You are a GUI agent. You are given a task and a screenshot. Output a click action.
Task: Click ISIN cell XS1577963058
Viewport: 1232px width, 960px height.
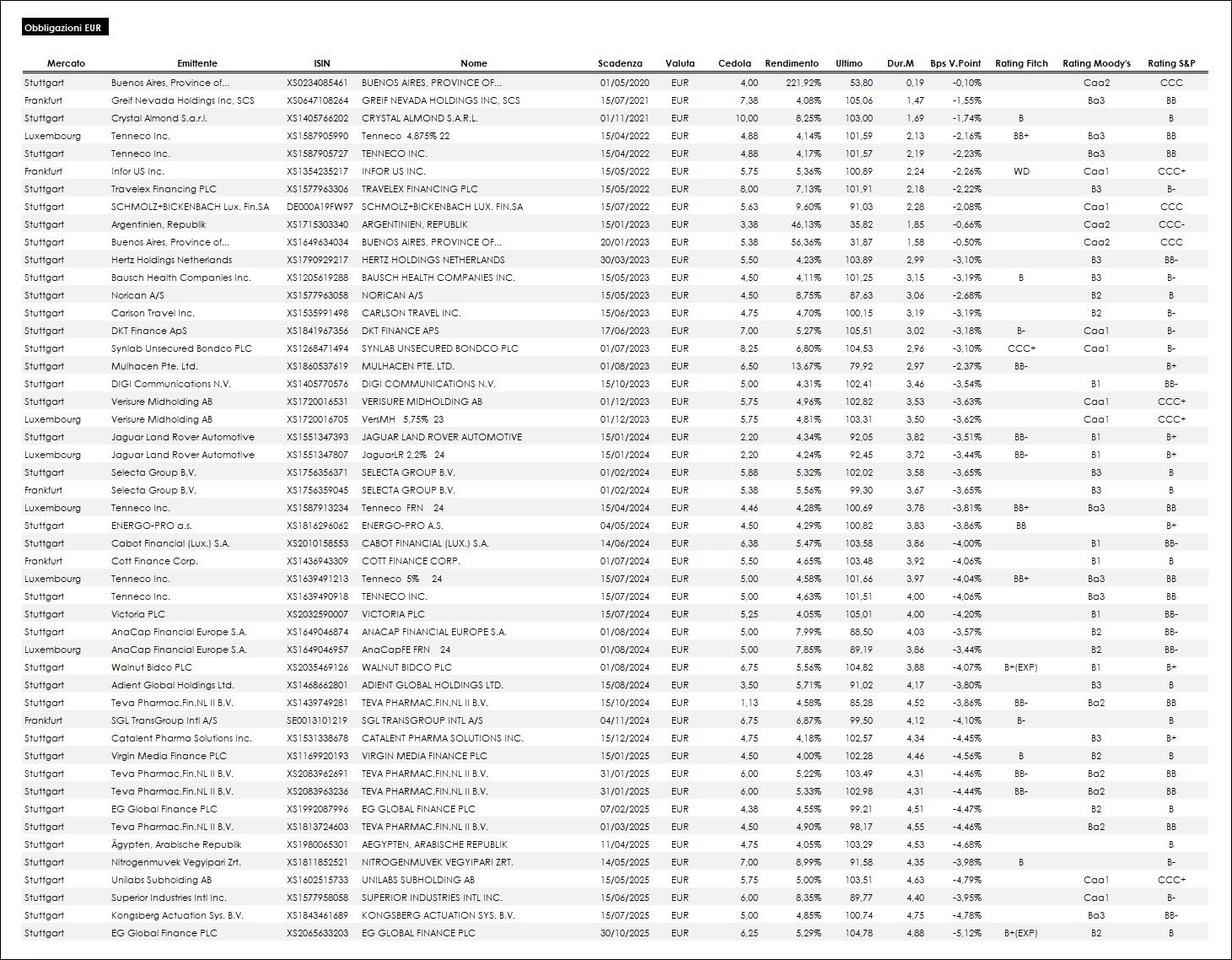(317, 295)
